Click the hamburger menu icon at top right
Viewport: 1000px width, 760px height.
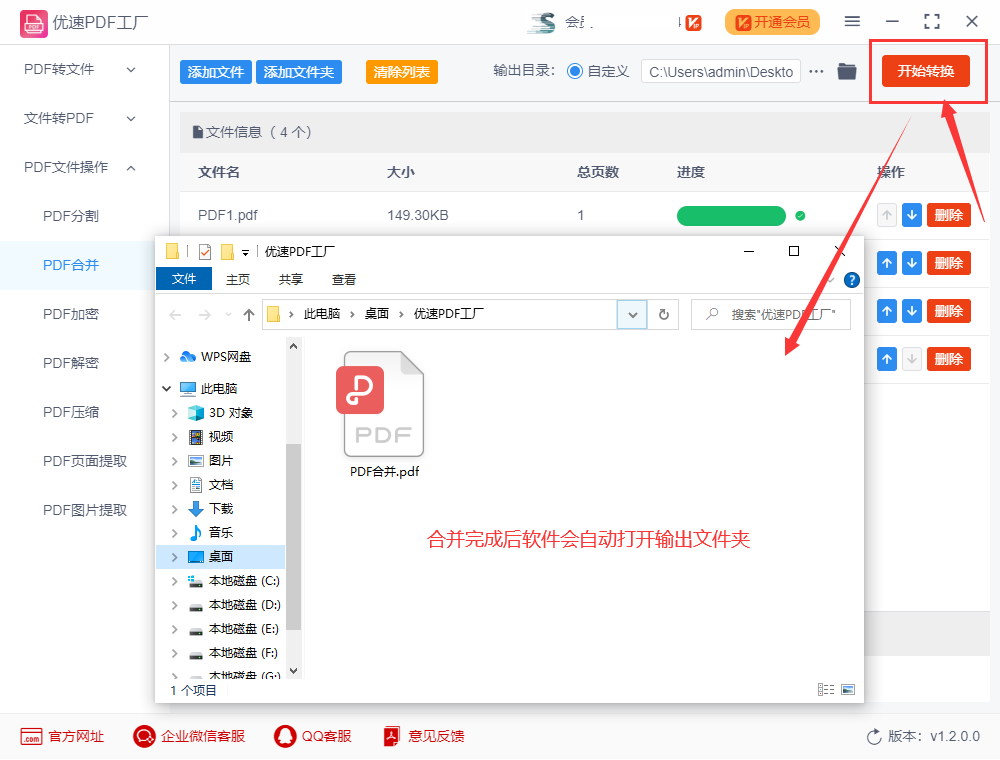(852, 21)
